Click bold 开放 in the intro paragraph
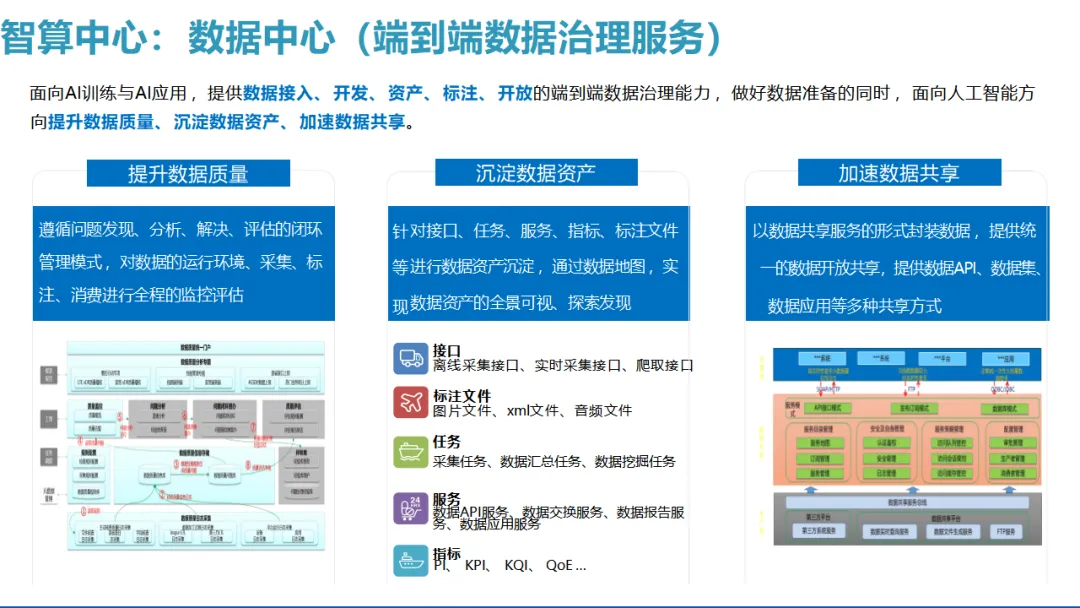The height and width of the screenshot is (608, 1080). coord(515,93)
